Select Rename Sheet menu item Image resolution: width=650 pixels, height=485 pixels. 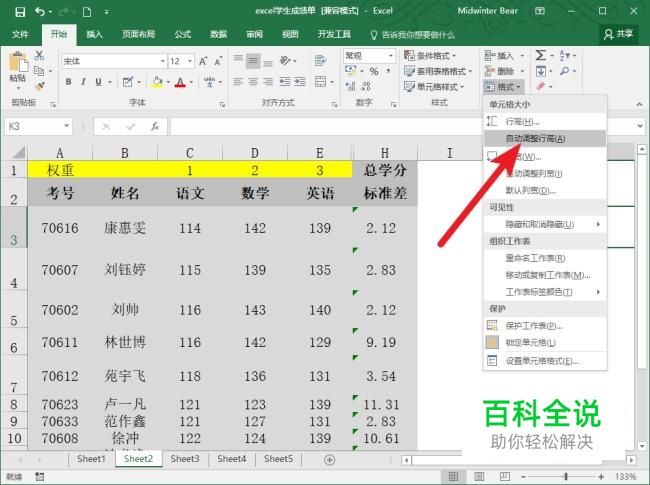[545, 258]
